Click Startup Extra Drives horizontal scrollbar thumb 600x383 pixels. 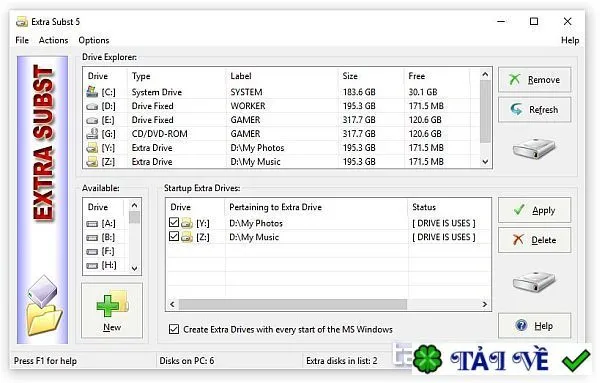tap(293, 304)
